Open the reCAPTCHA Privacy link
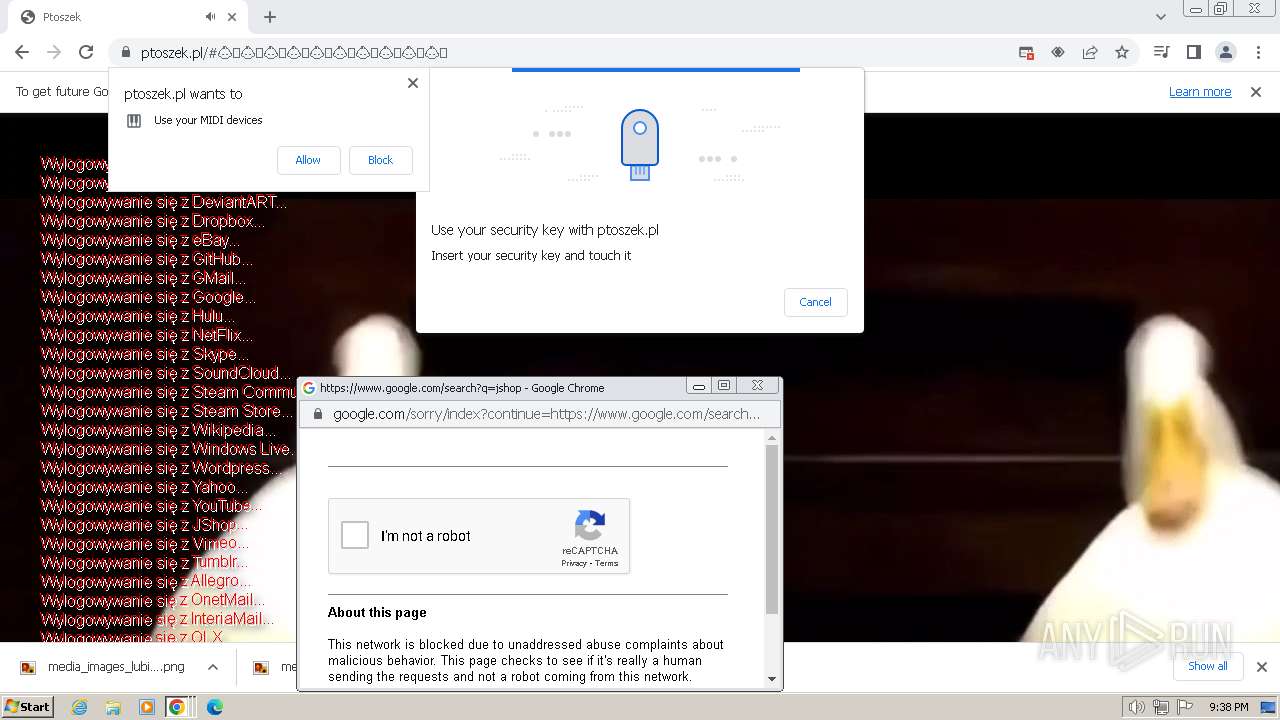This screenshot has width=1280, height=720. (x=574, y=563)
